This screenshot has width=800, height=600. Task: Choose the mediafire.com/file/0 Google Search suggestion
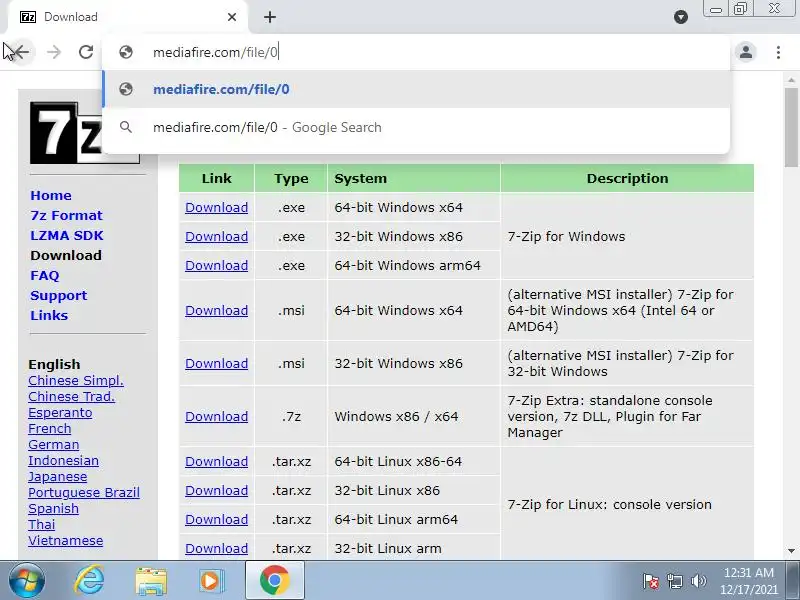[x=416, y=128]
